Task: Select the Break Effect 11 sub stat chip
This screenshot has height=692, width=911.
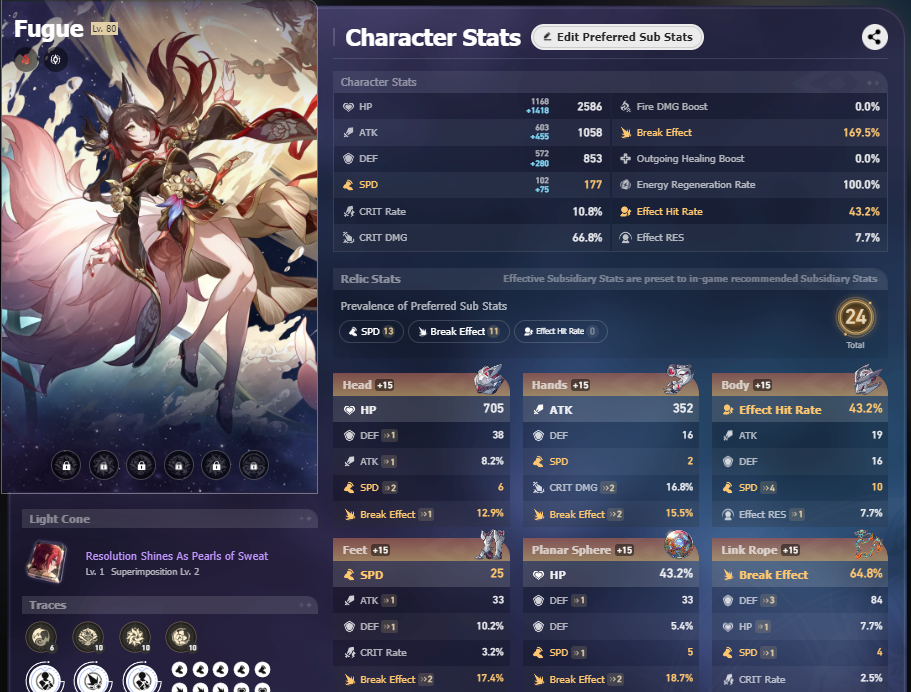Action: [458, 331]
